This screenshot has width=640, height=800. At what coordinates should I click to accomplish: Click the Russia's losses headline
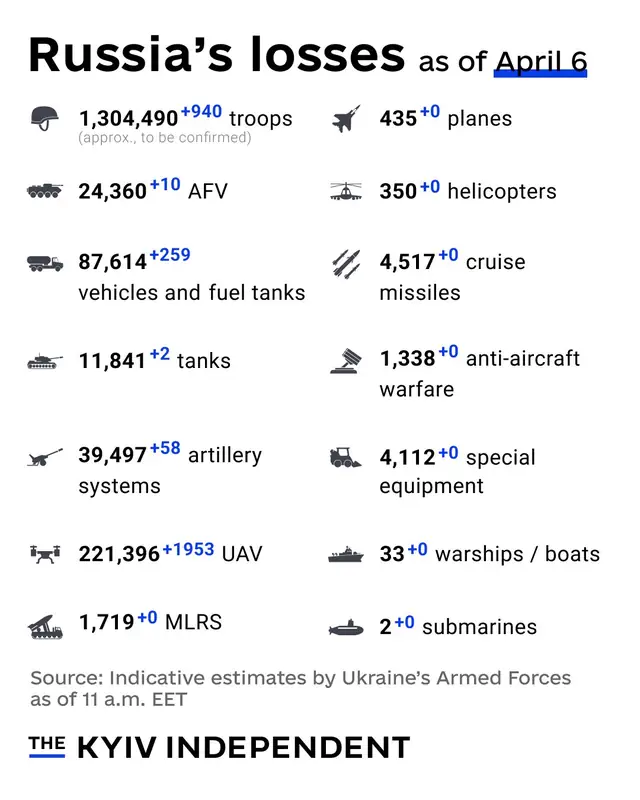click(x=217, y=55)
